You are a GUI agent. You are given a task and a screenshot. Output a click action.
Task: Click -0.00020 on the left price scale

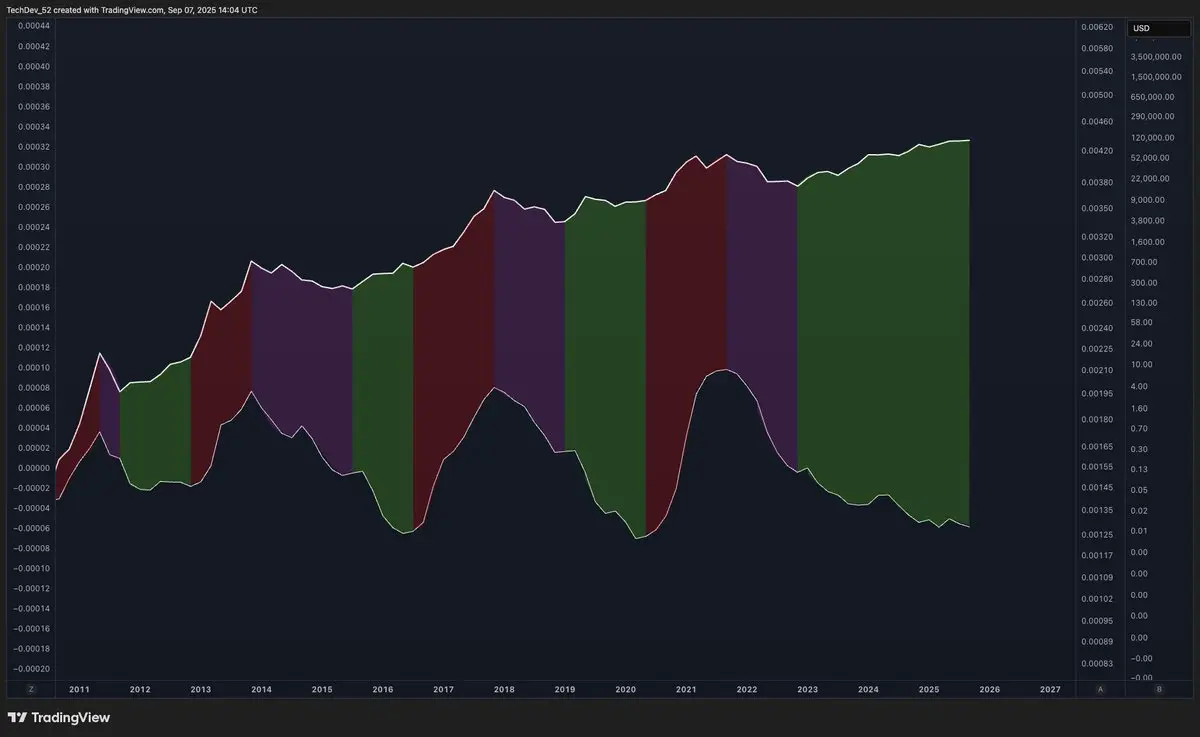click(x=31, y=669)
